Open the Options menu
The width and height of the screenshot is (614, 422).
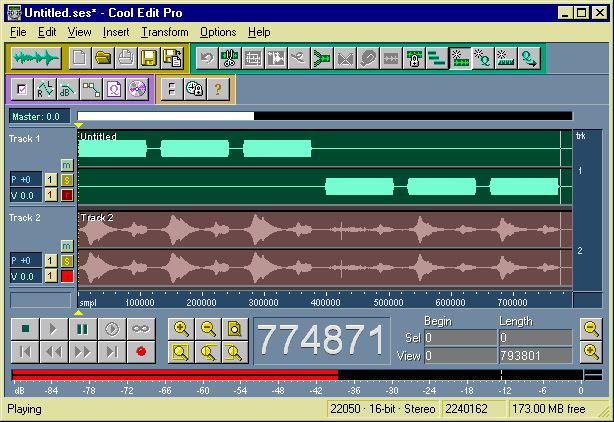click(218, 32)
